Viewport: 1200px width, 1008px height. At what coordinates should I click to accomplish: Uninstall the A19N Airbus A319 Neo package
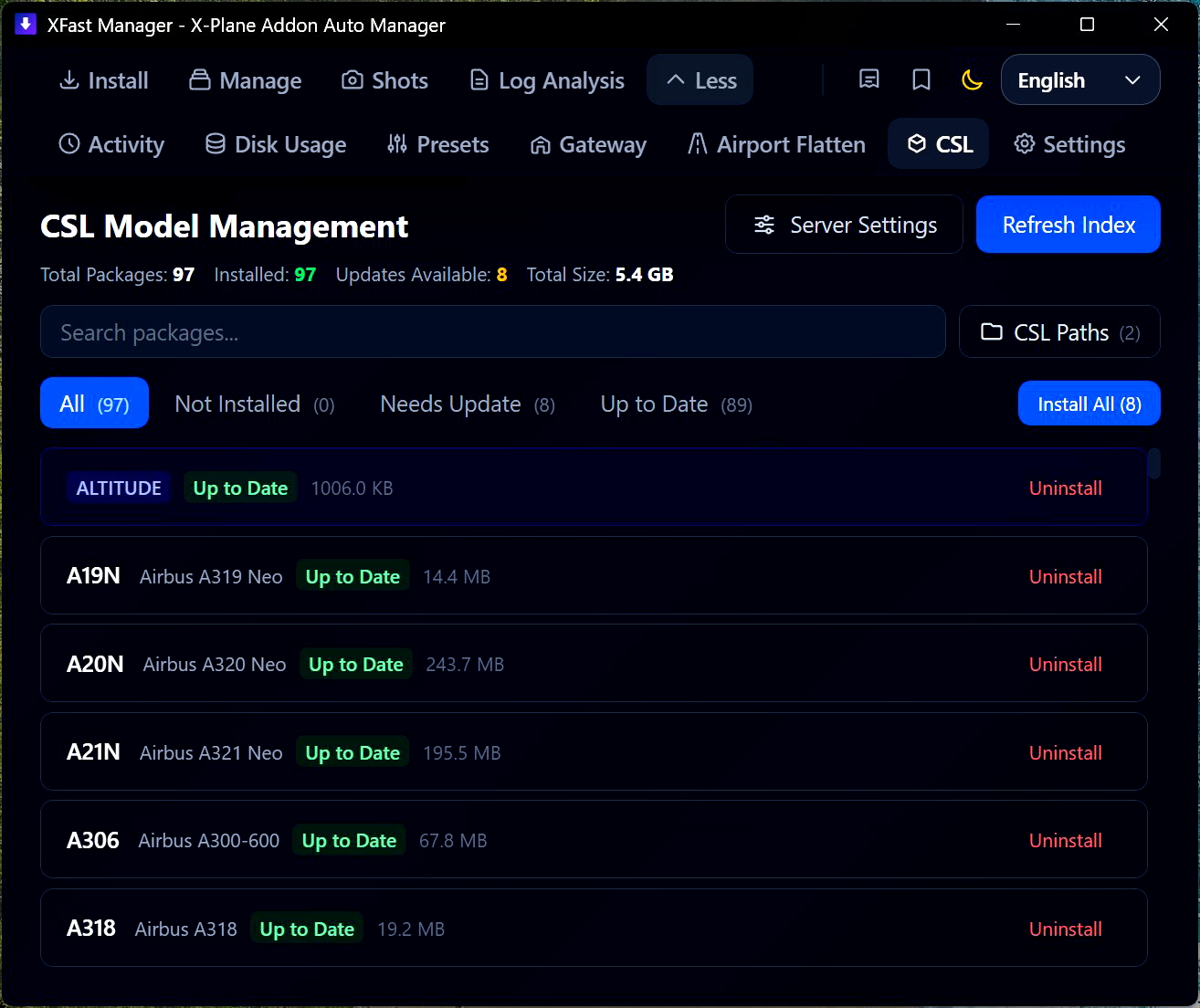[1066, 577]
